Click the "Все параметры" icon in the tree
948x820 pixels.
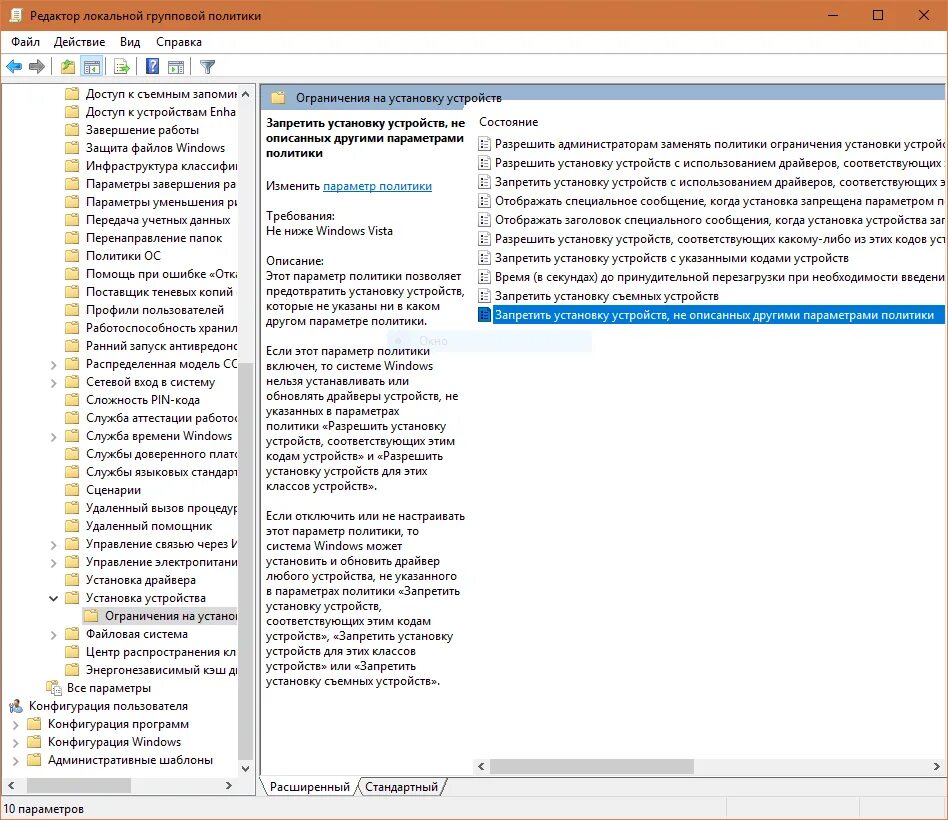[54, 688]
